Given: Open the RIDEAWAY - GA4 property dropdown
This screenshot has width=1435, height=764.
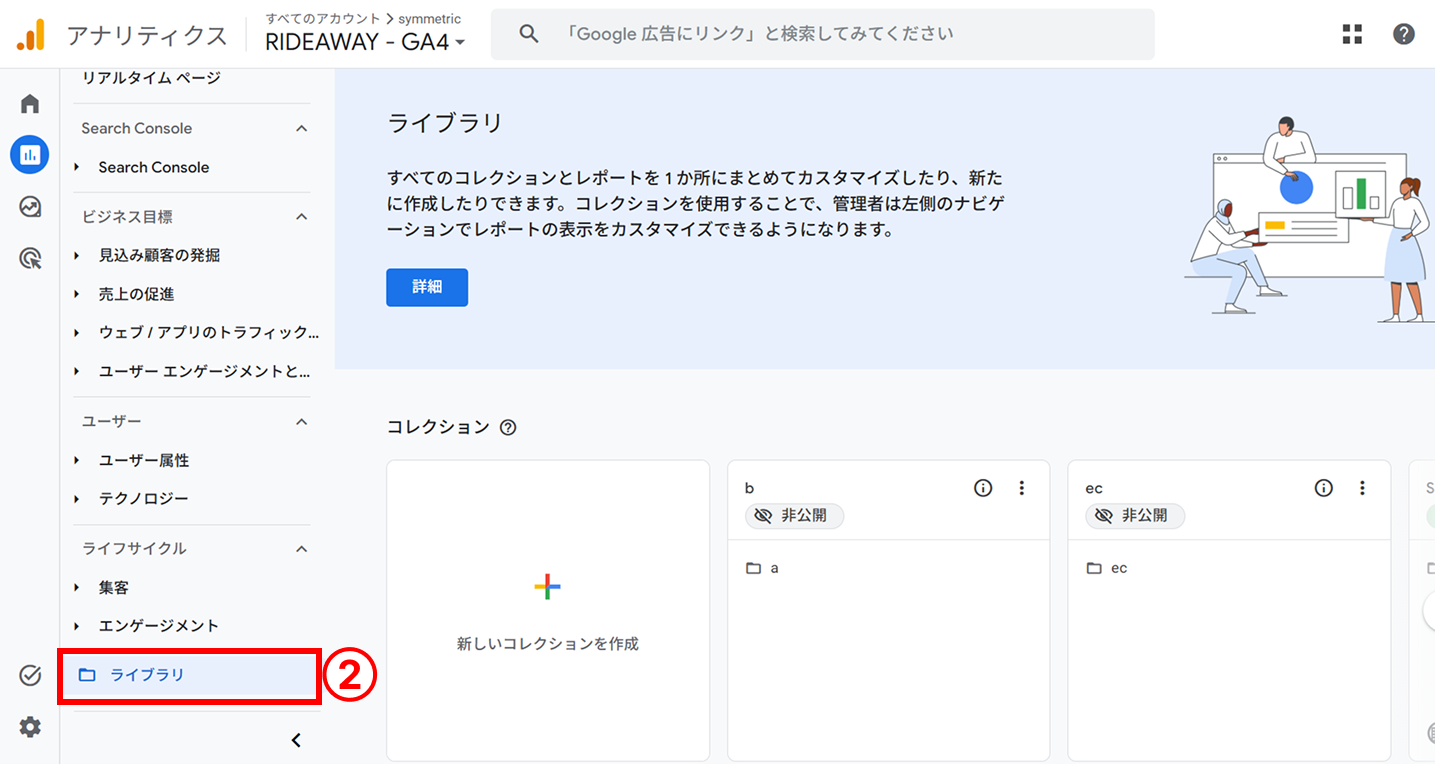Looking at the screenshot, I should [x=365, y=43].
